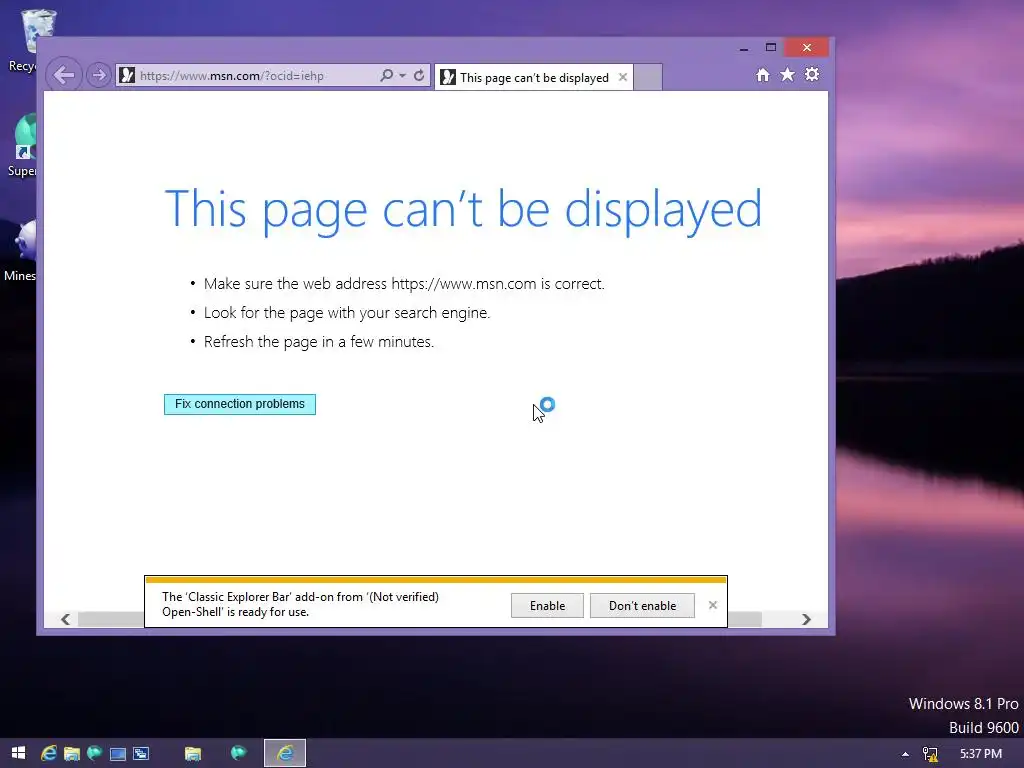Click the site favicon in the address bar
The image size is (1024, 768).
pos(127,76)
